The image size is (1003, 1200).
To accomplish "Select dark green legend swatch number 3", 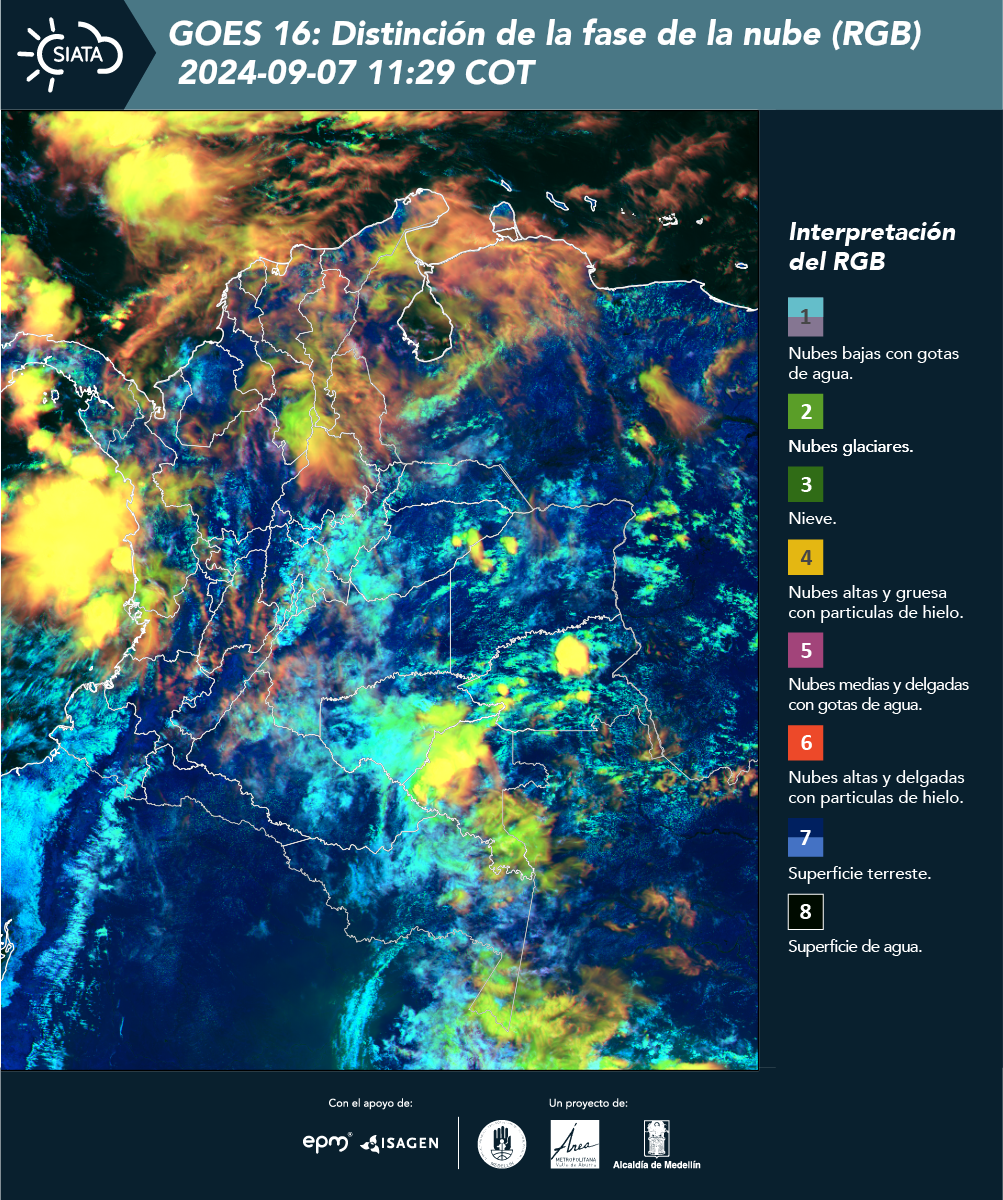I will 805,485.
